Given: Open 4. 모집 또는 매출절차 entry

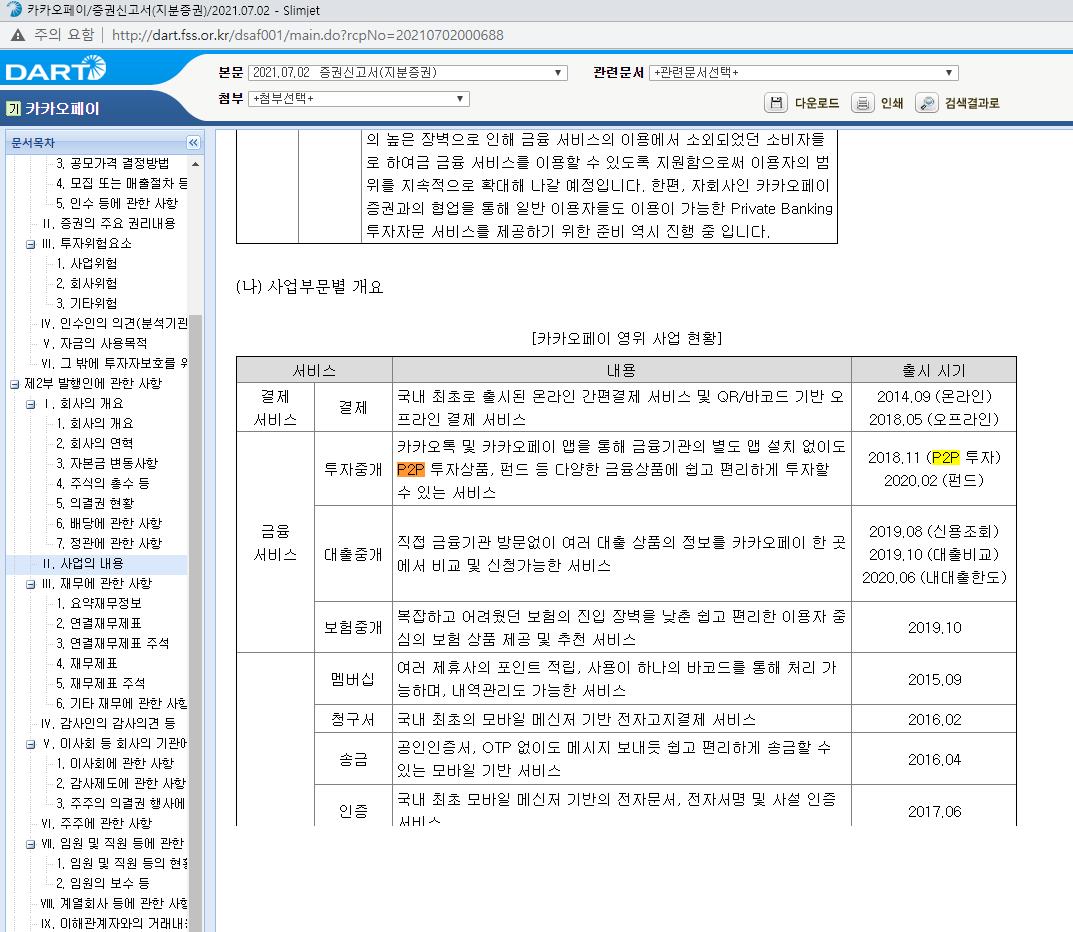Looking at the screenshot, I should coord(121,183).
